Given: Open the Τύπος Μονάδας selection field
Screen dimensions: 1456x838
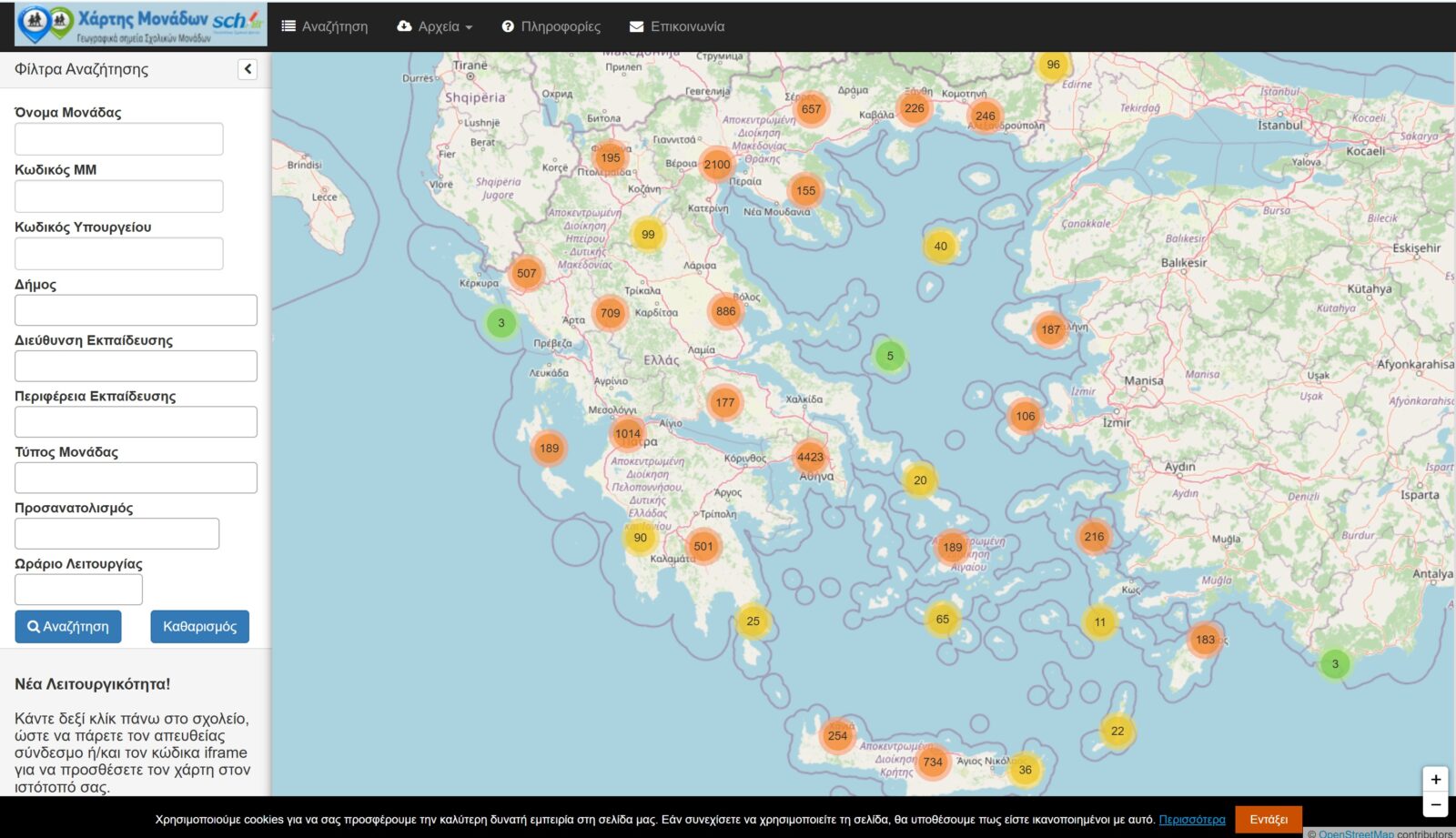Looking at the screenshot, I should [x=136, y=478].
